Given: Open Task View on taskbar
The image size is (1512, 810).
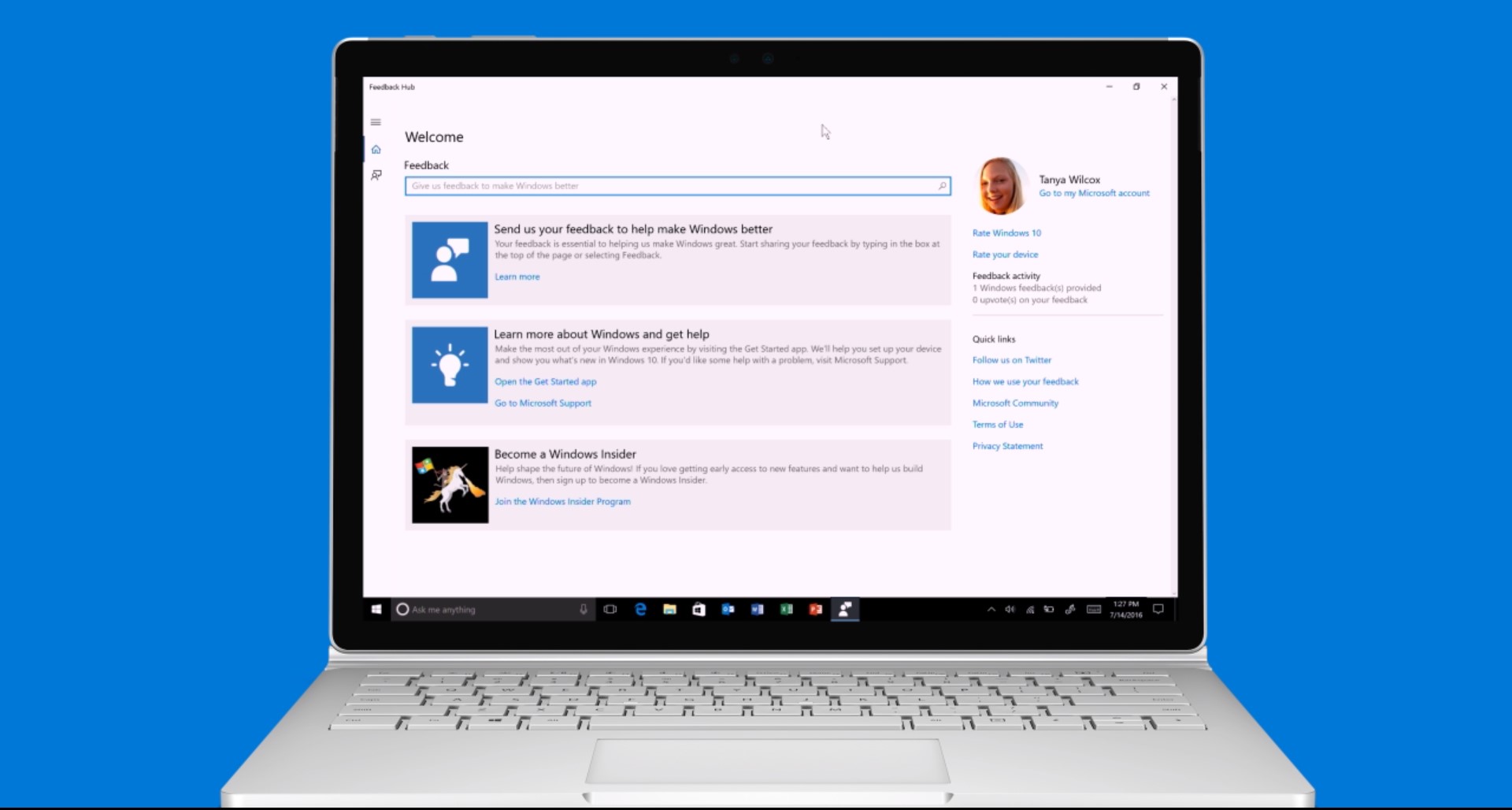Looking at the screenshot, I should 610,609.
